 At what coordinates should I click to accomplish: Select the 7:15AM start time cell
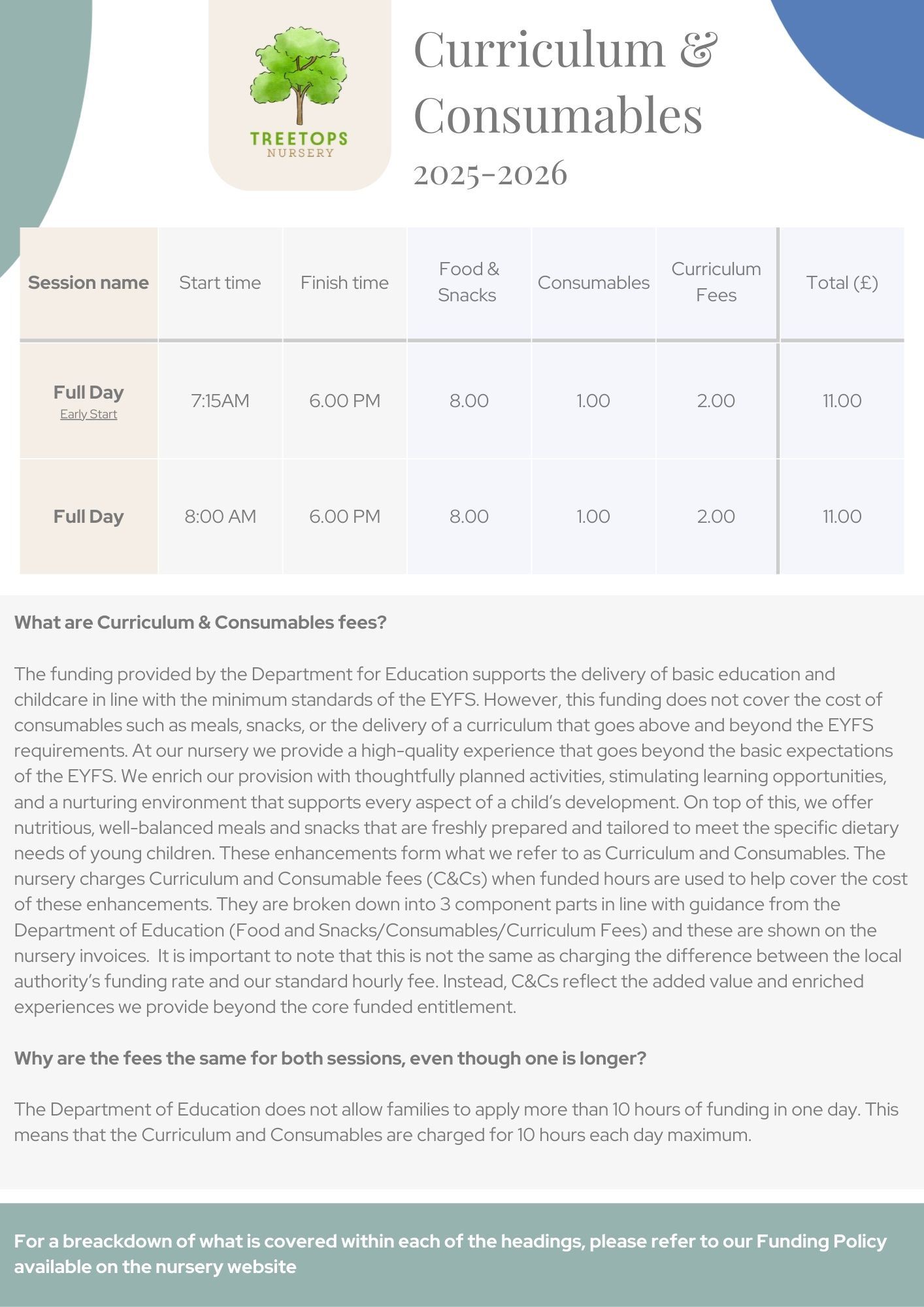click(220, 401)
